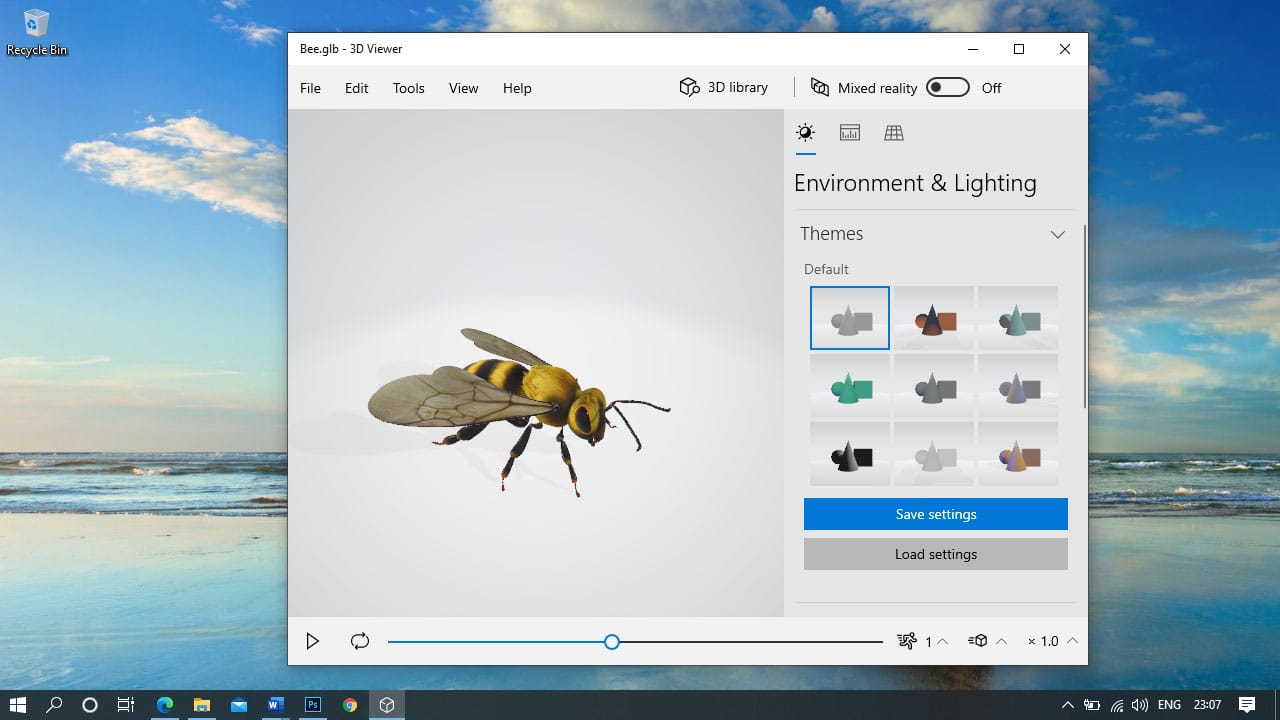Play the bee animation
1280x720 pixels.
(x=313, y=641)
